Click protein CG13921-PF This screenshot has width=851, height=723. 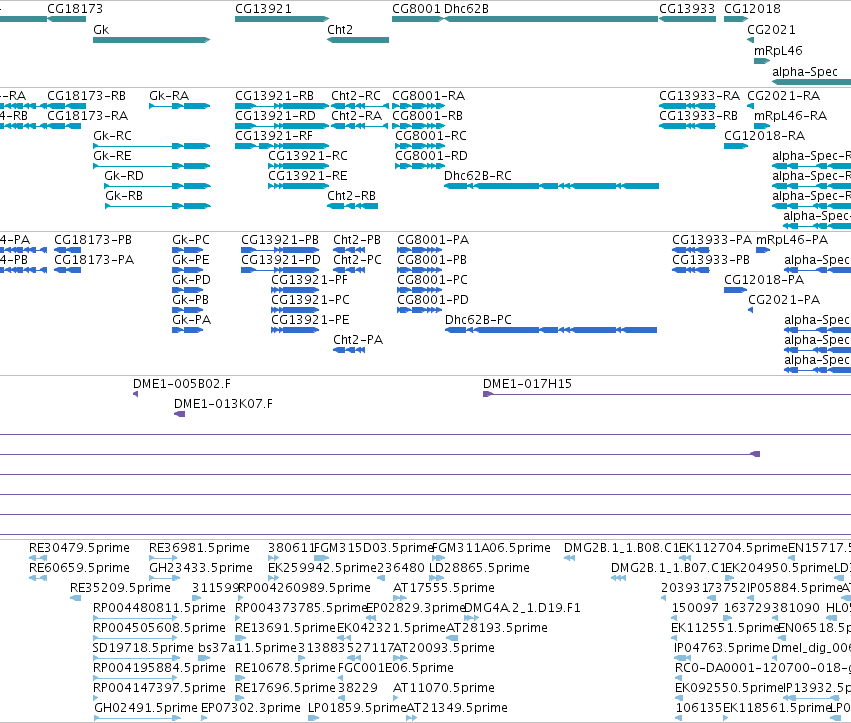pyautogui.click(x=295, y=290)
